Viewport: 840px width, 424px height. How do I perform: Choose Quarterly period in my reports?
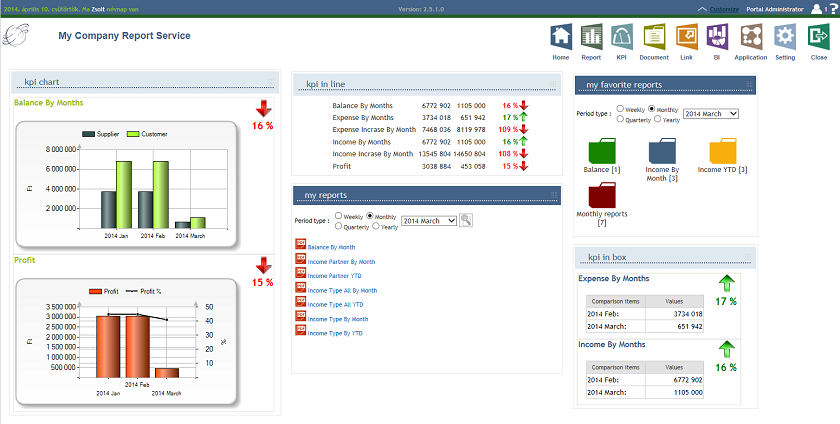[339, 226]
